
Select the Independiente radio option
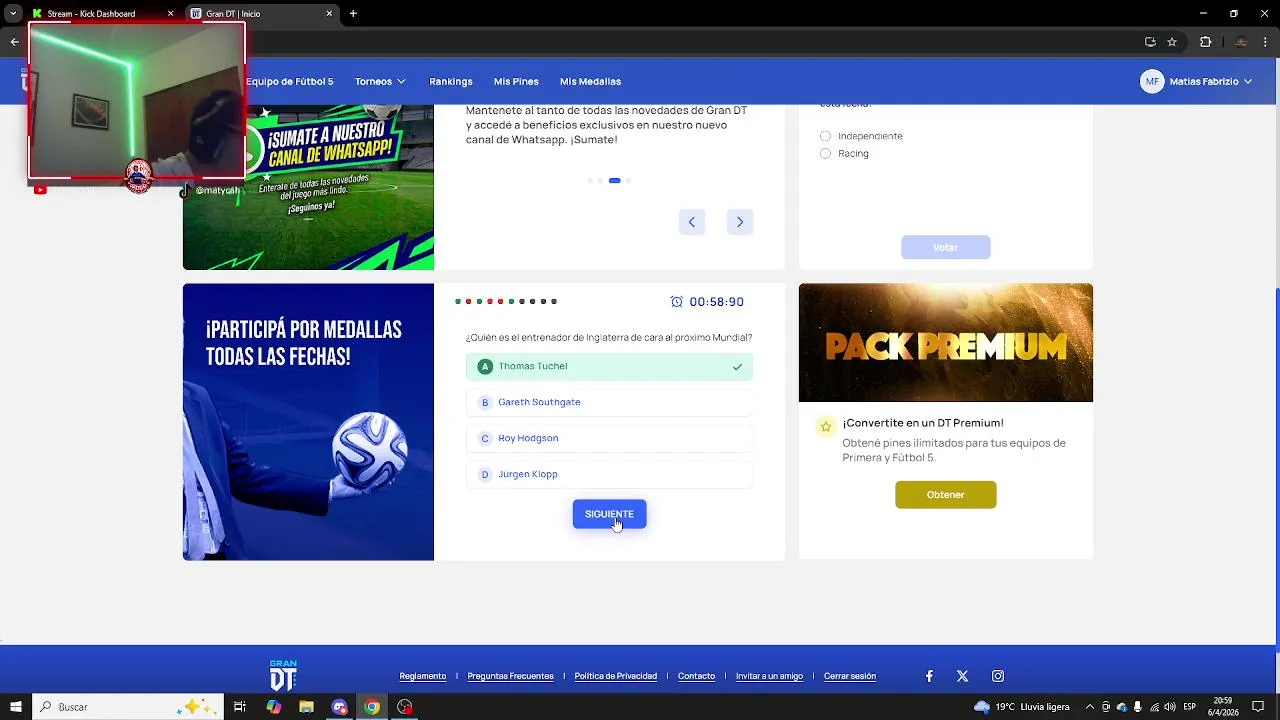825,136
